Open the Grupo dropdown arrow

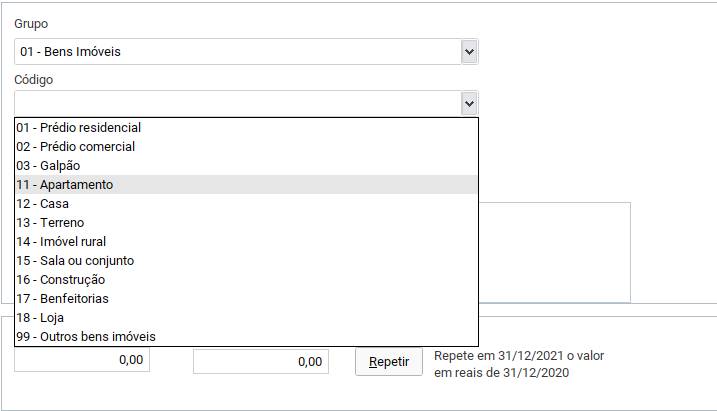[469, 51]
